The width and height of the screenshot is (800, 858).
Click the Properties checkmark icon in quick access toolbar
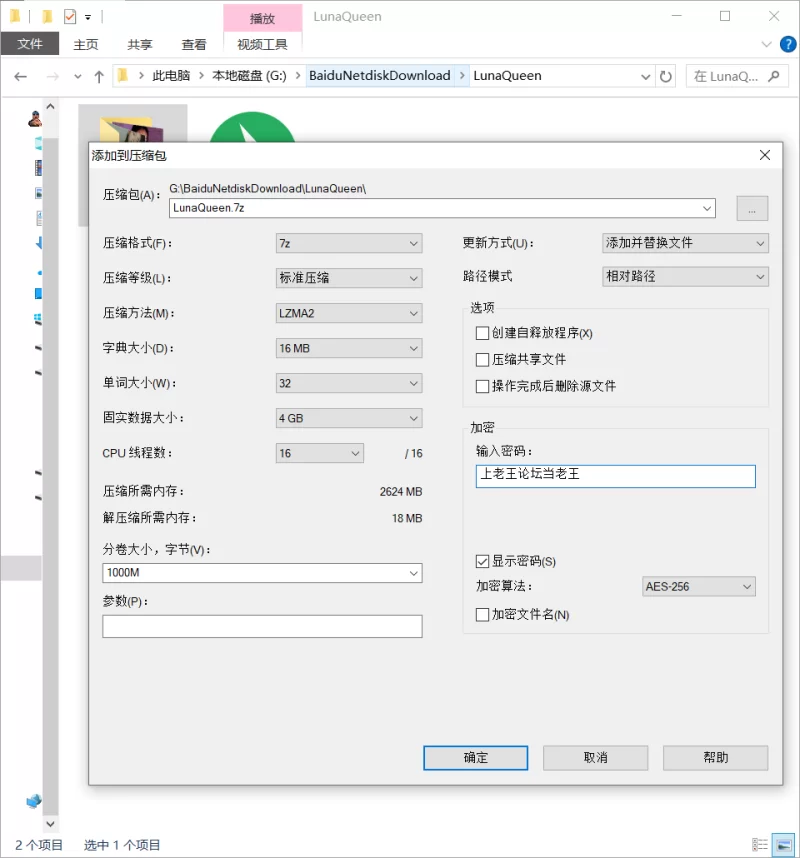[69, 17]
